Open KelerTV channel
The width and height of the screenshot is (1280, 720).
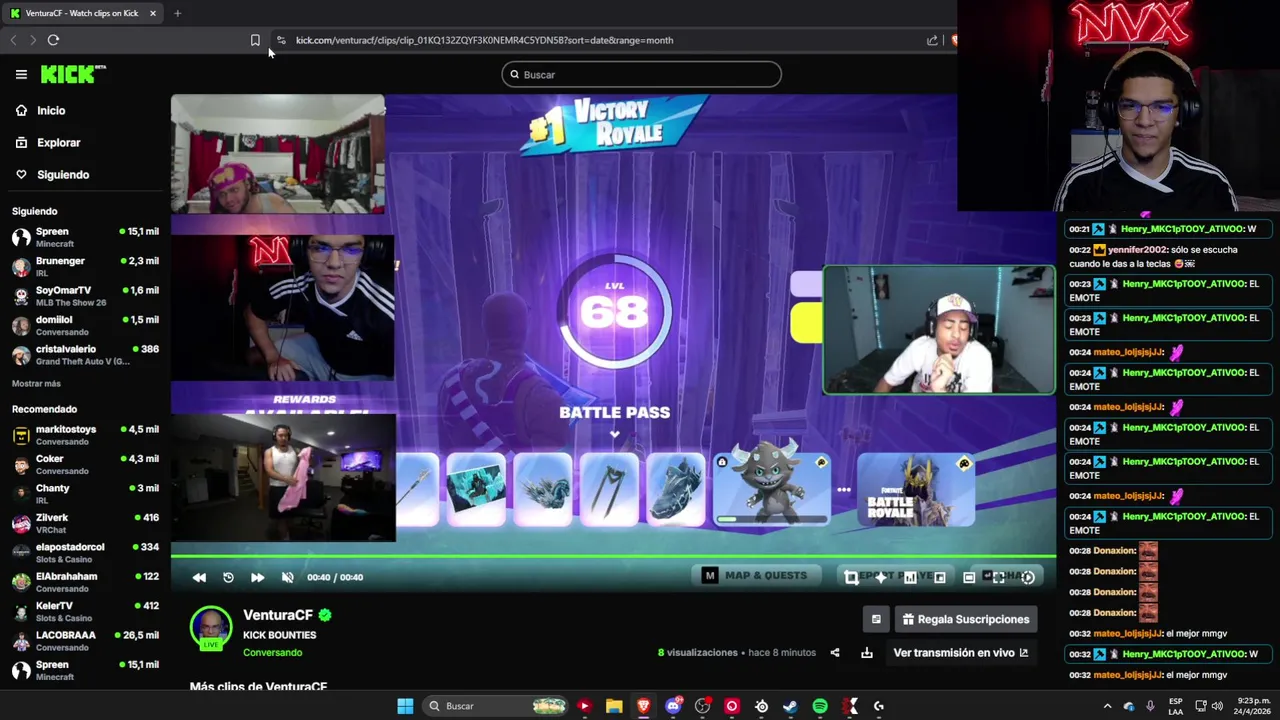85,611
